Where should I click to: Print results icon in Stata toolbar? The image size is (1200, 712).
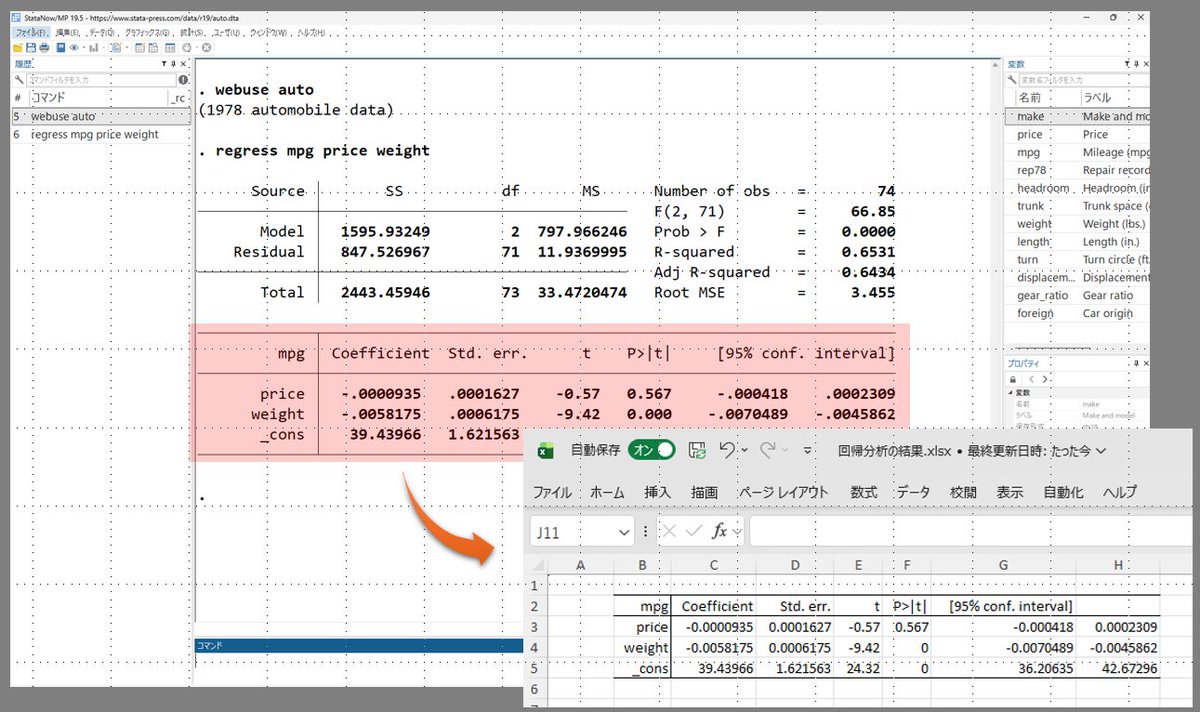point(44,48)
